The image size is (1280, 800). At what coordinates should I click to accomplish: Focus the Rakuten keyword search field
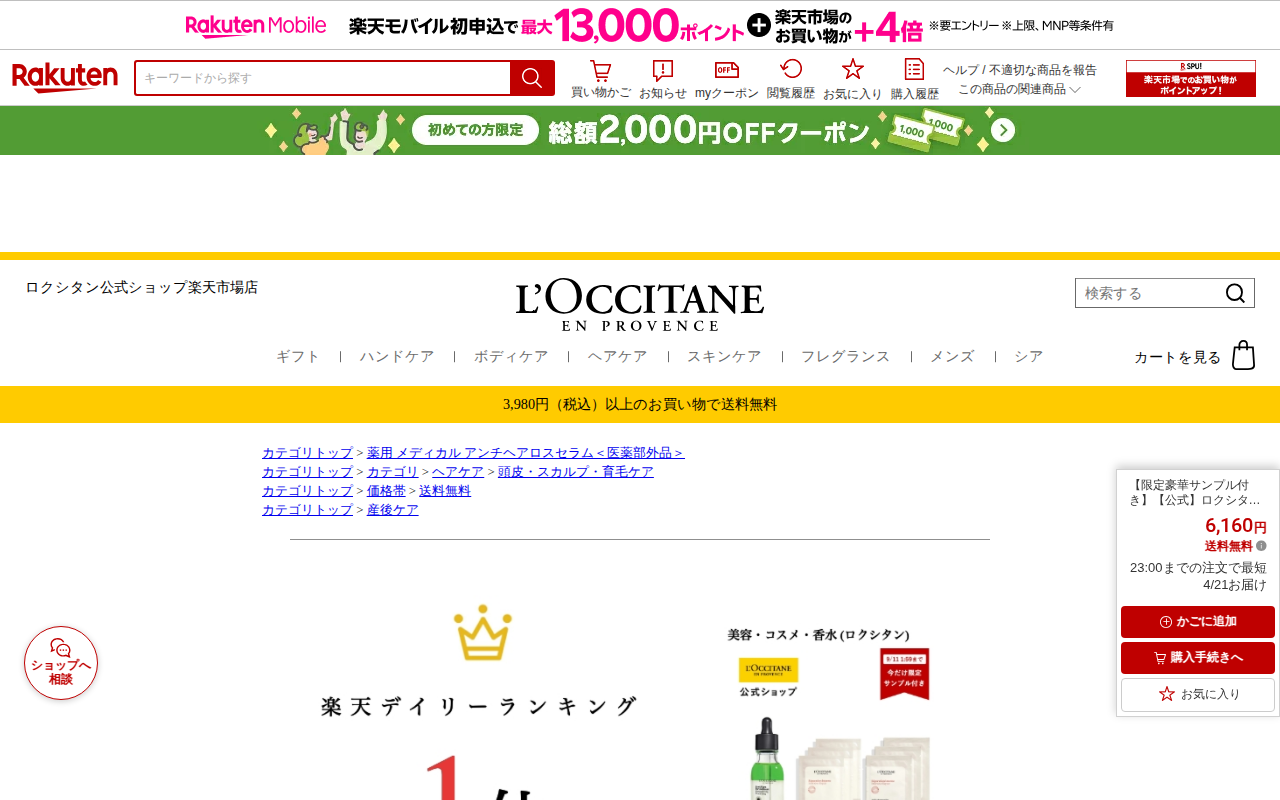[323, 78]
